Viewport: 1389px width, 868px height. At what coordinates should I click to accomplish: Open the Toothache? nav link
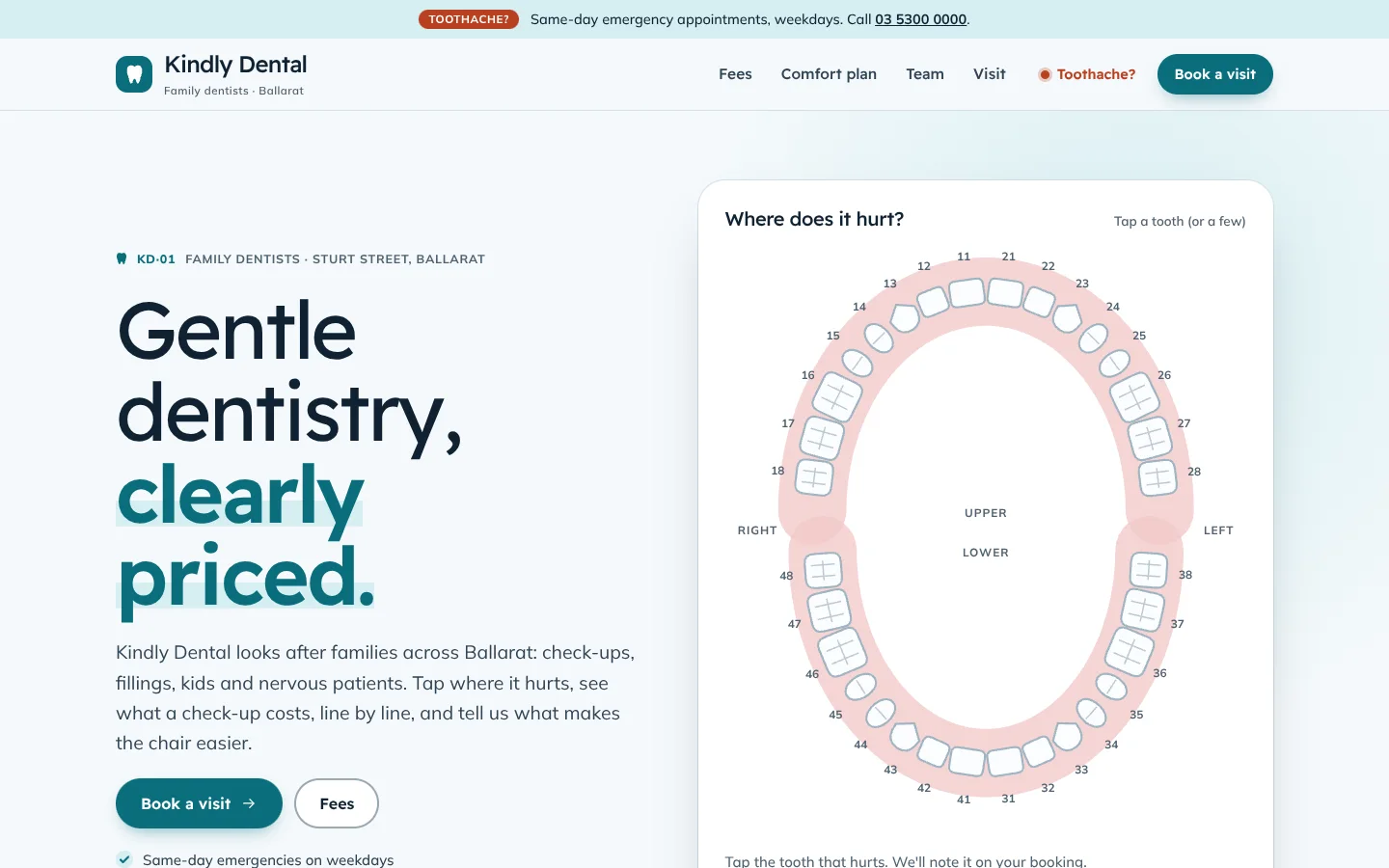tap(1086, 74)
